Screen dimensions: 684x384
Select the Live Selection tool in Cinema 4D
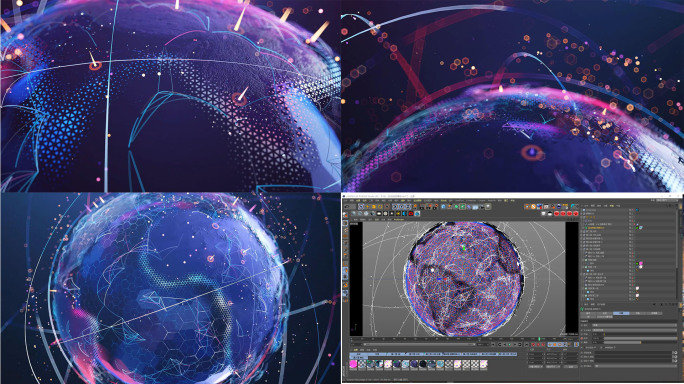[x=361, y=206]
